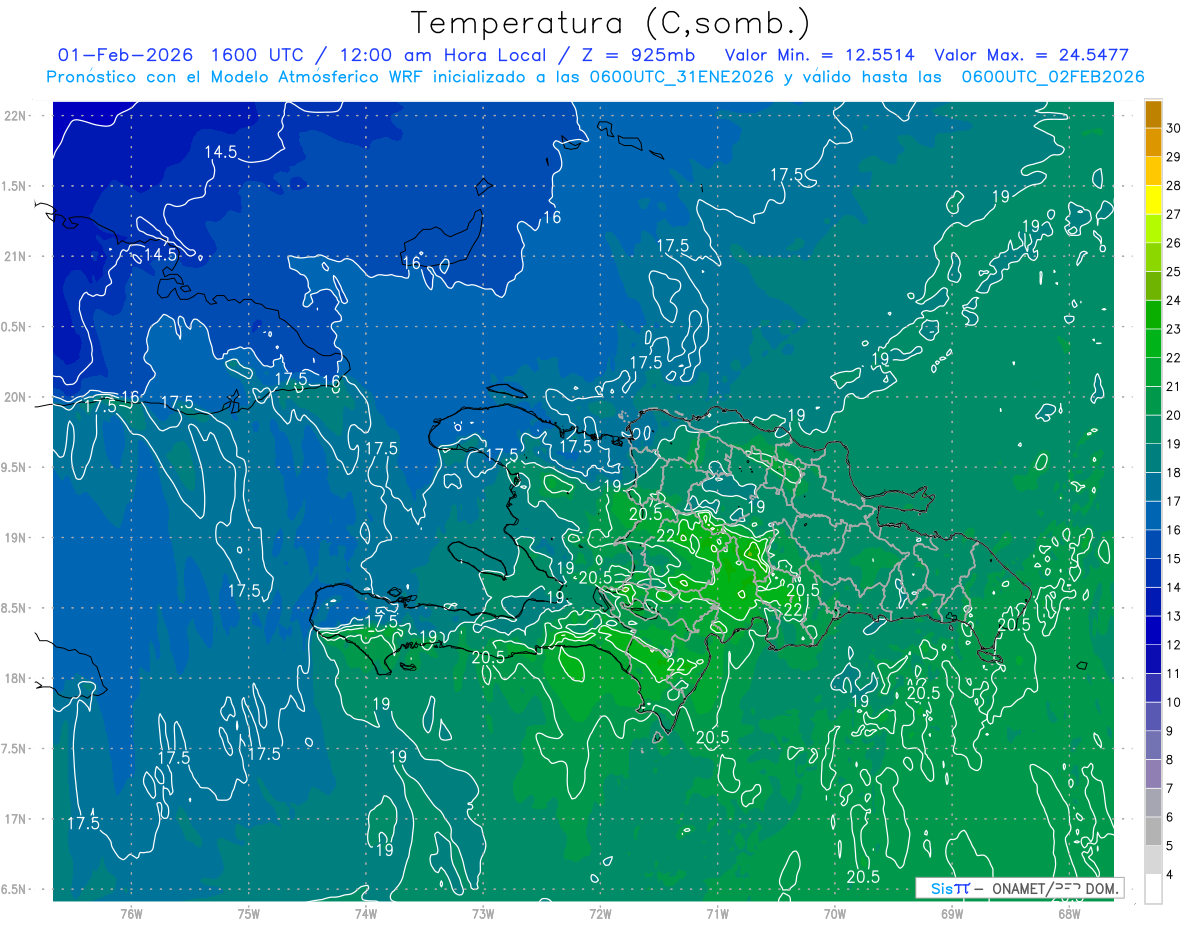
Task: Click the colorbar scale number '4'
Action: (x=1170, y=875)
